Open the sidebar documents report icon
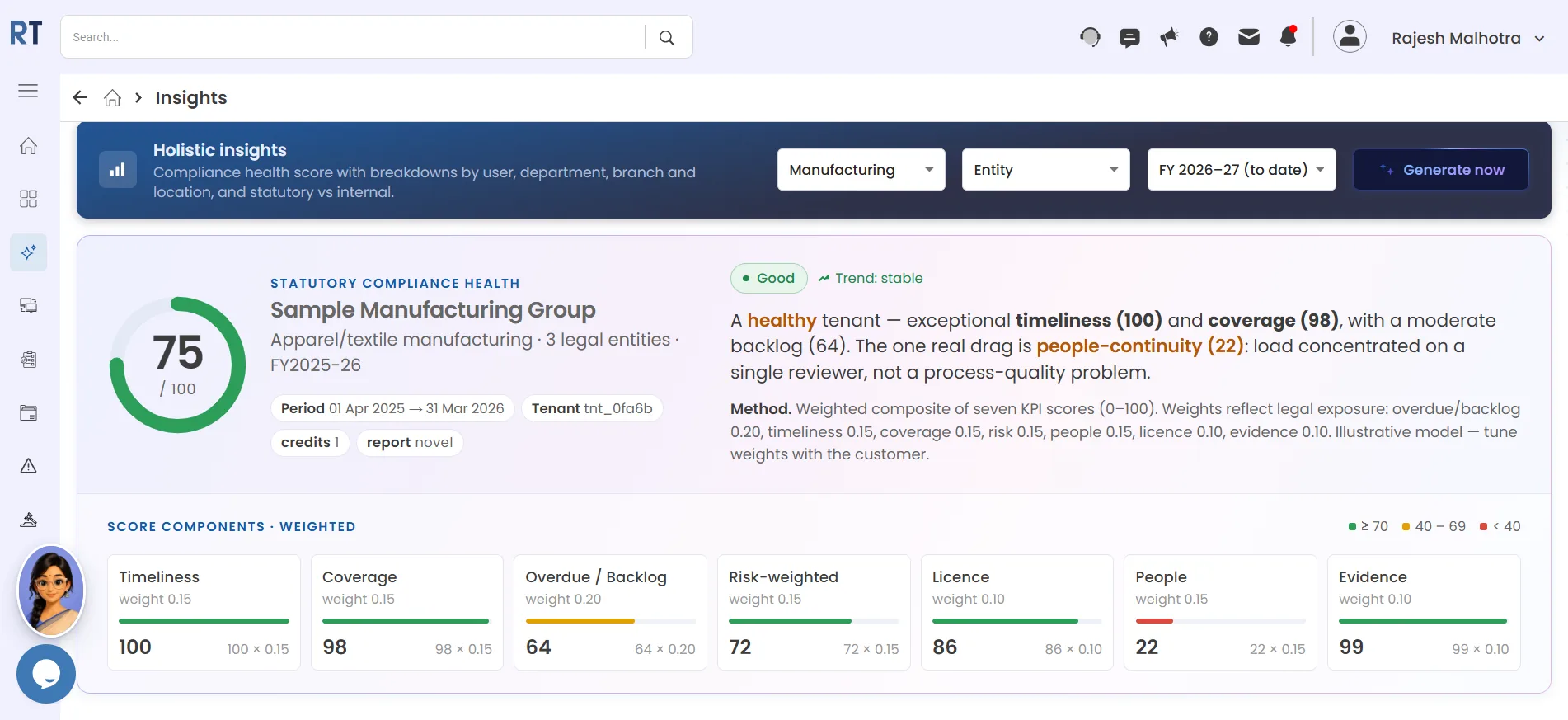Screen dimensions: 1568x720 tap(28, 359)
